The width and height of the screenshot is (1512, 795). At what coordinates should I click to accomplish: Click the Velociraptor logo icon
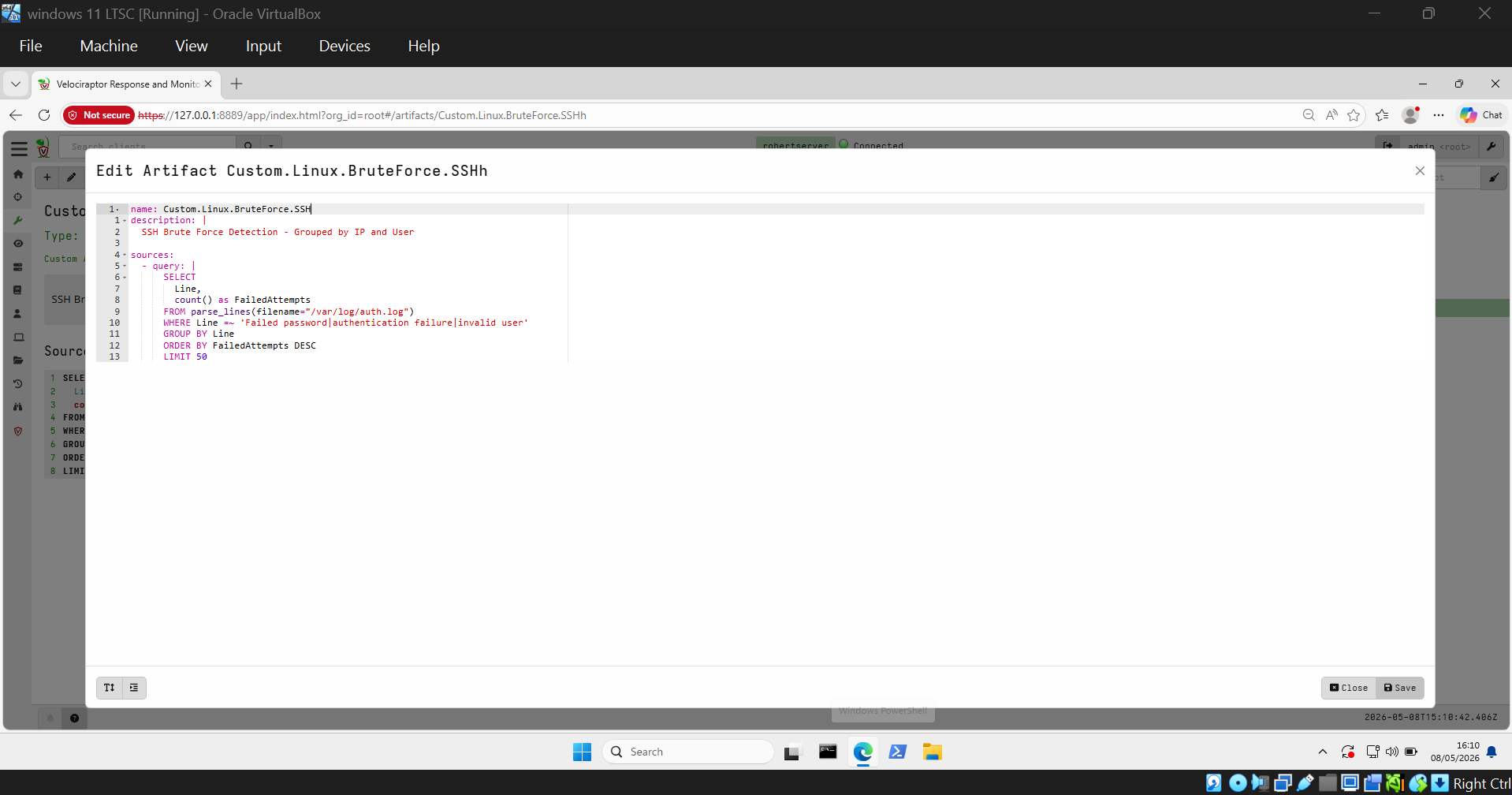coord(43,147)
